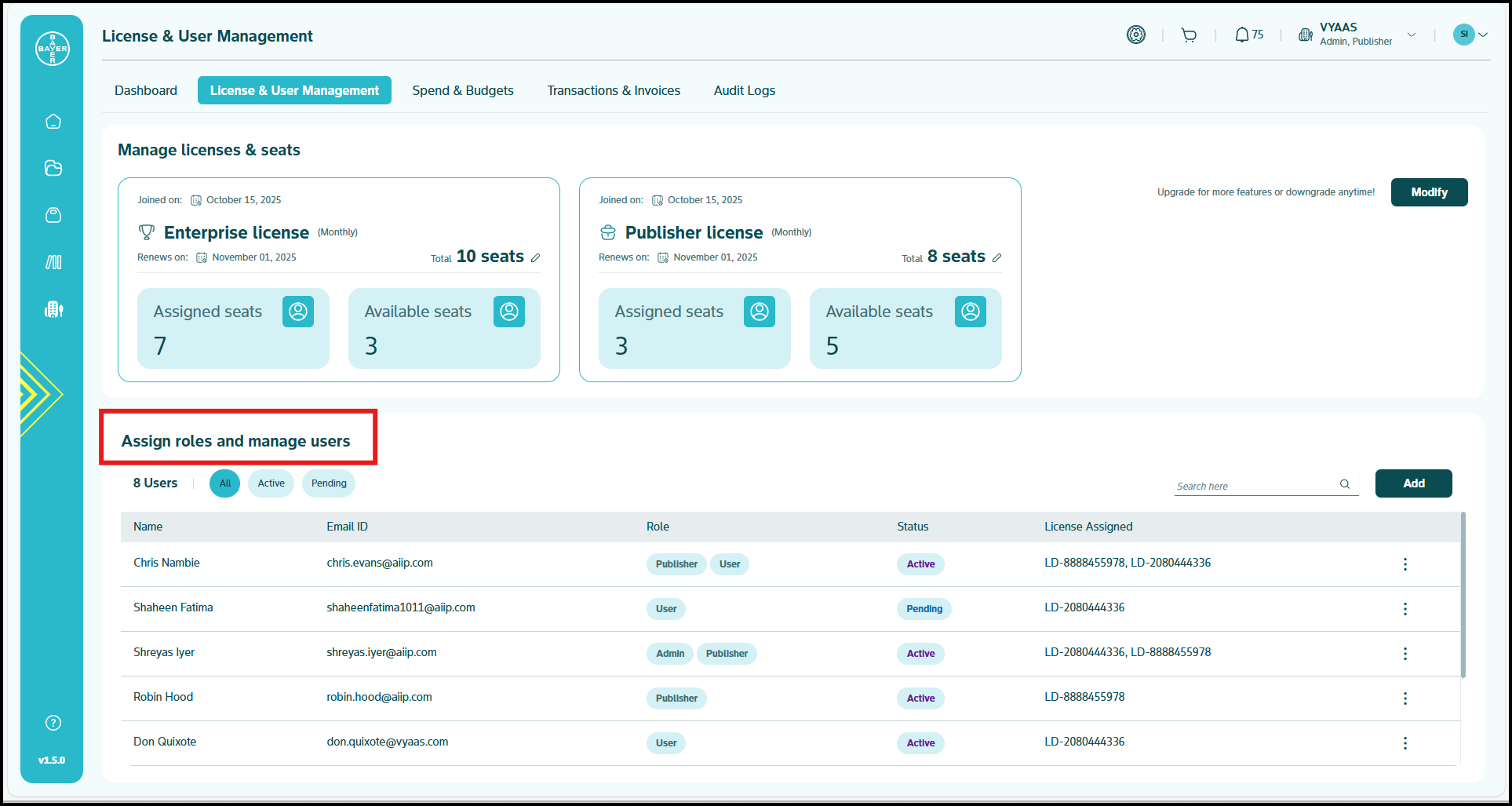Viewport: 1512px width, 806px height.
Task: Click the Modify license button
Action: coord(1429,192)
